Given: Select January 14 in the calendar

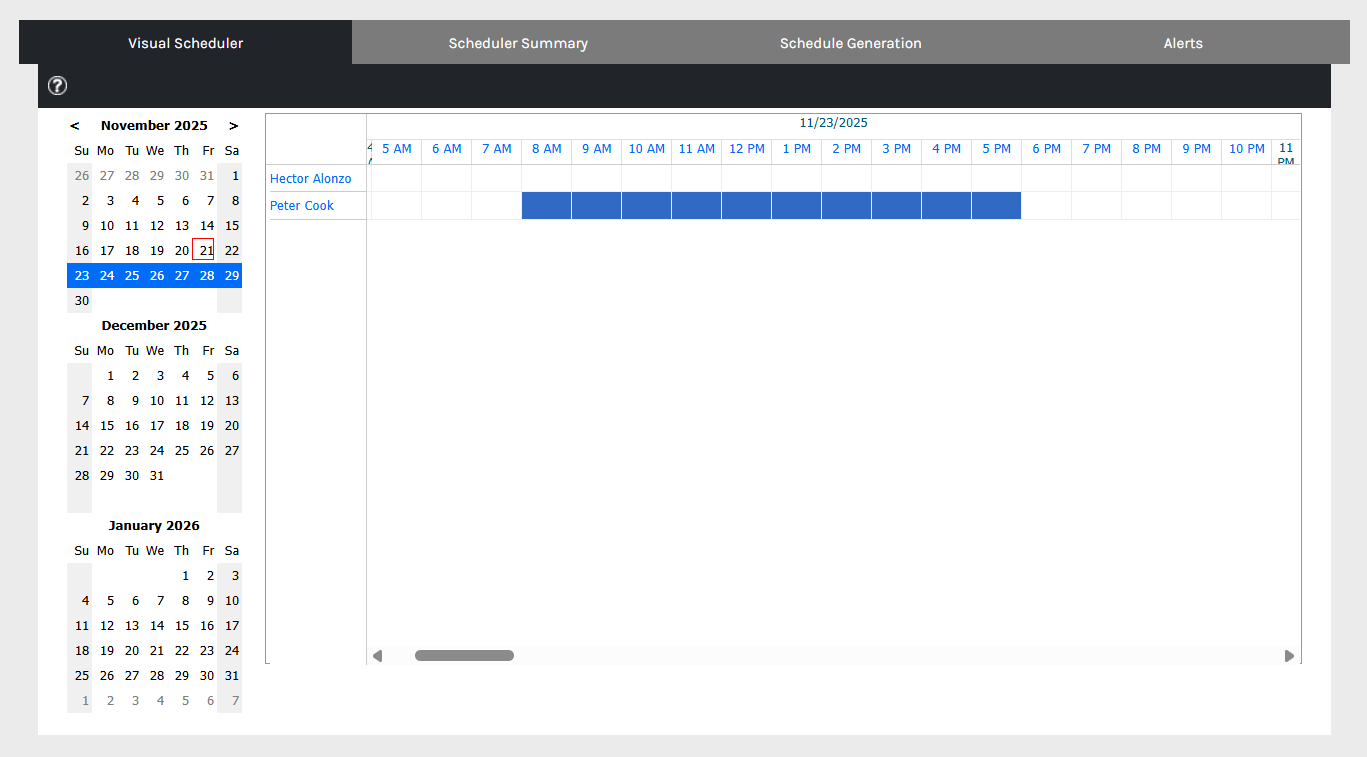Looking at the screenshot, I should (x=157, y=626).
